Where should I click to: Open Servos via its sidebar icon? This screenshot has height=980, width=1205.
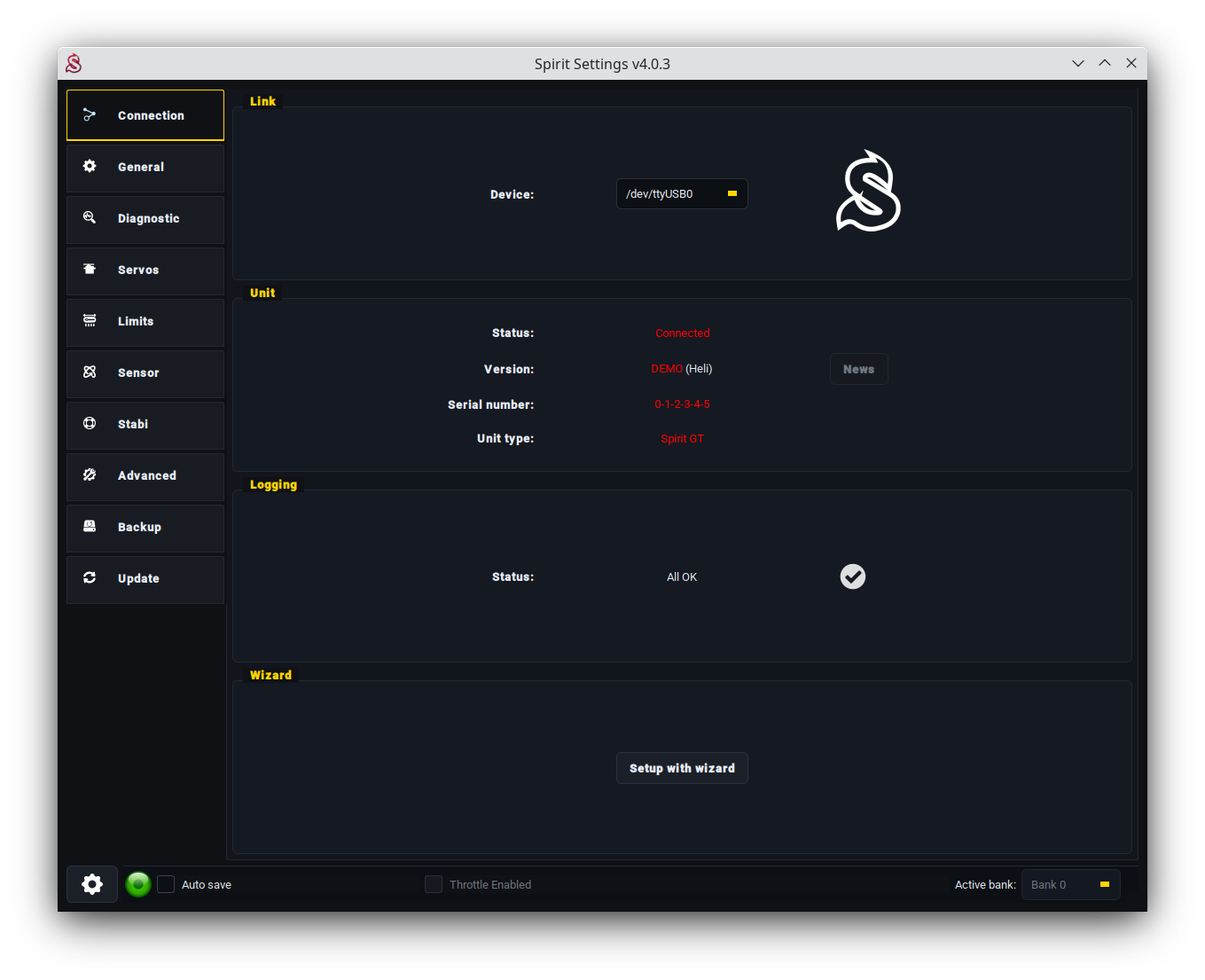click(x=90, y=269)
